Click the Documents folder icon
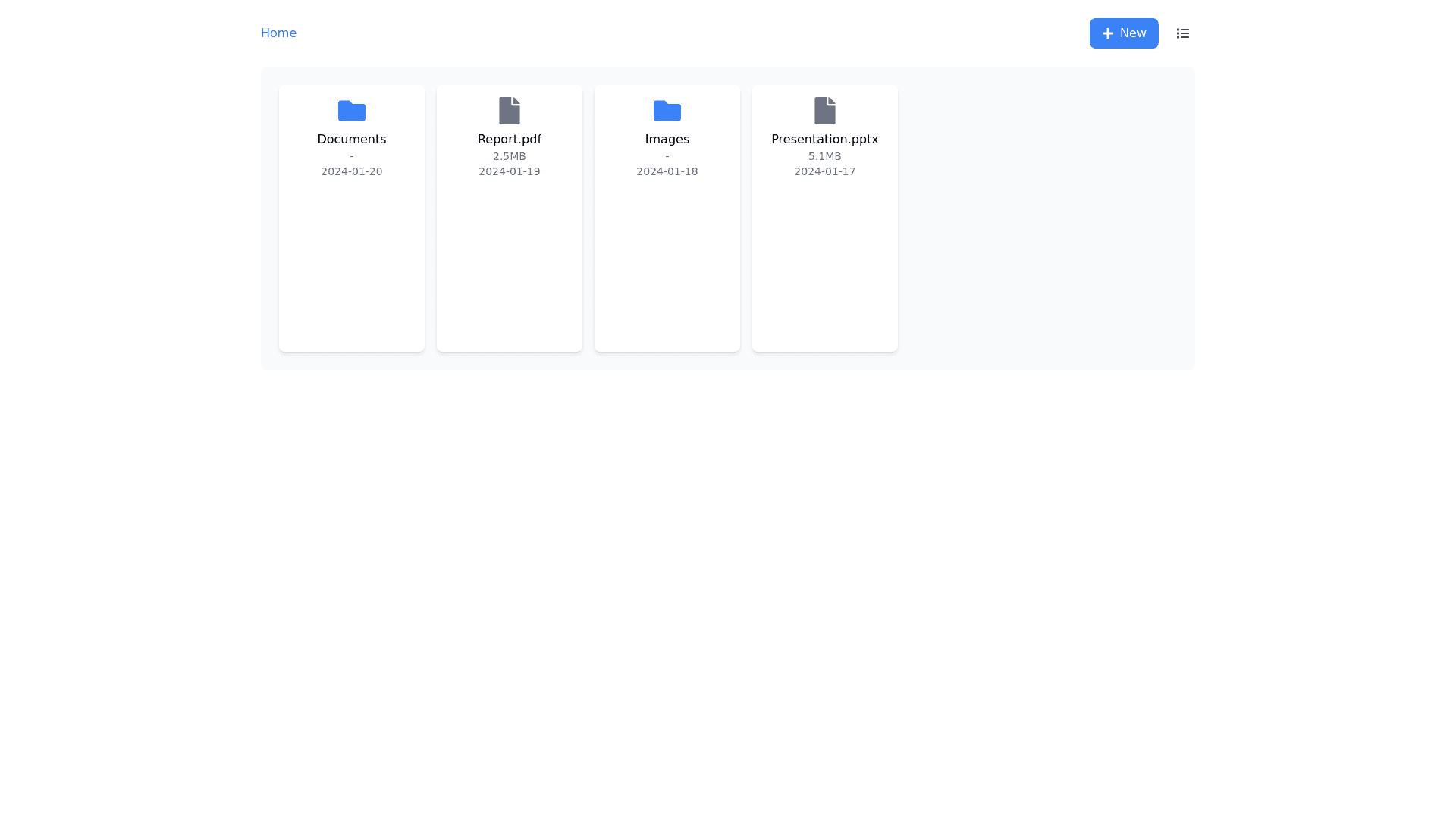This screenshot has height=819, width=1456. pyautogui.click(x=351, y=111)
